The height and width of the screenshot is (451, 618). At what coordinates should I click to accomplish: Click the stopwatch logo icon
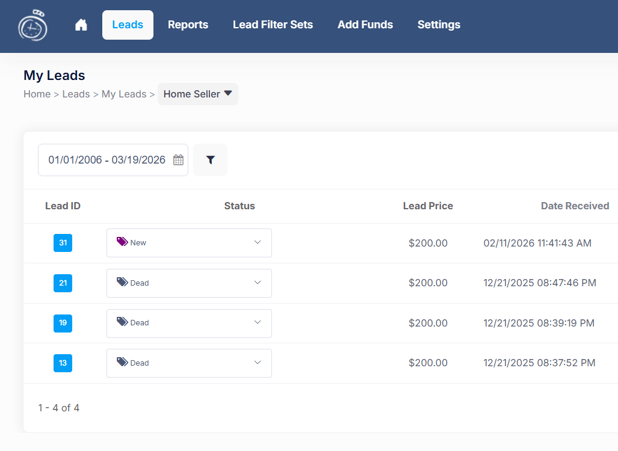pyautogui.click(x=33, y=26)
